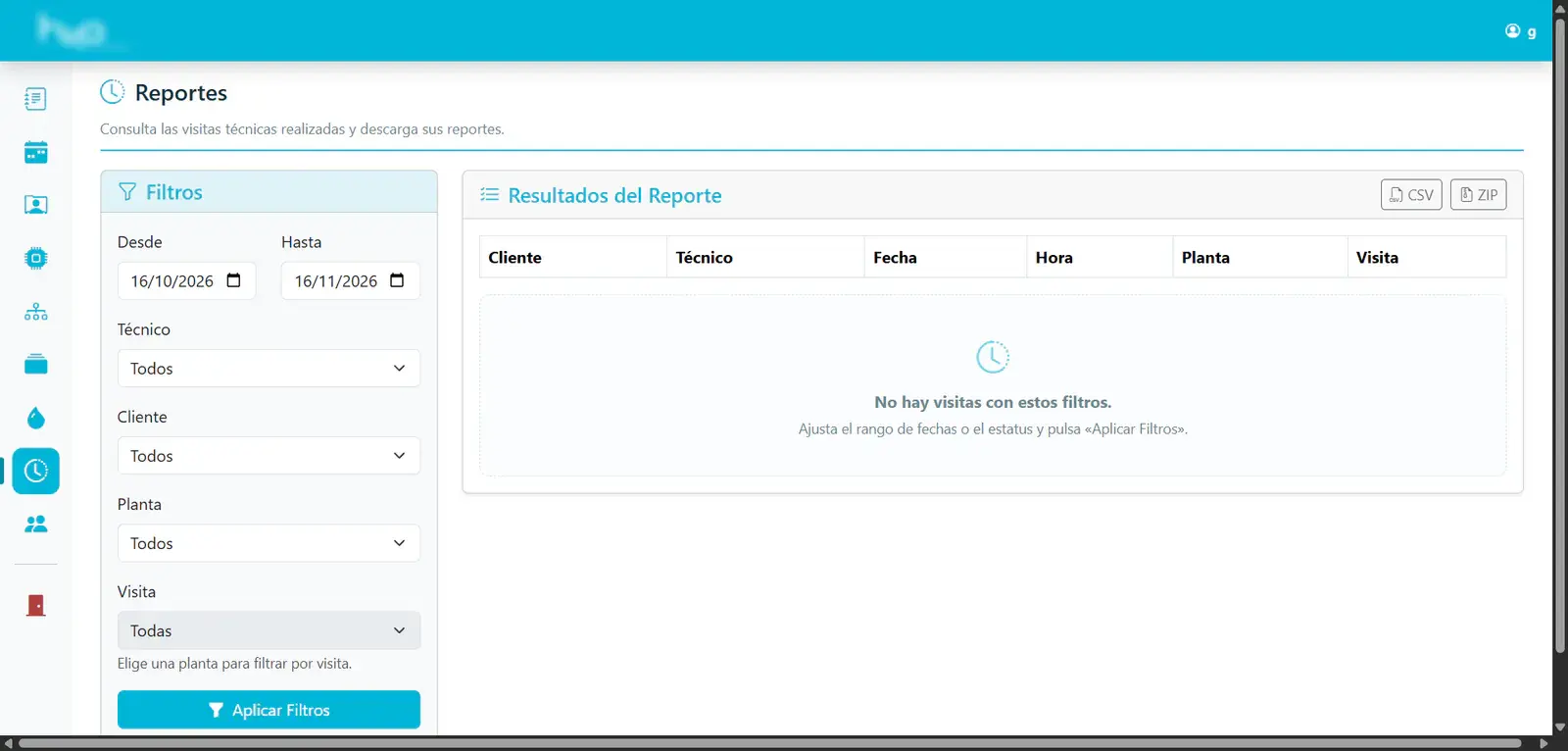Screen dimensions: 1568x751
Task: Open the stacked cards sidebar icon
Action: tap(35, 365)
